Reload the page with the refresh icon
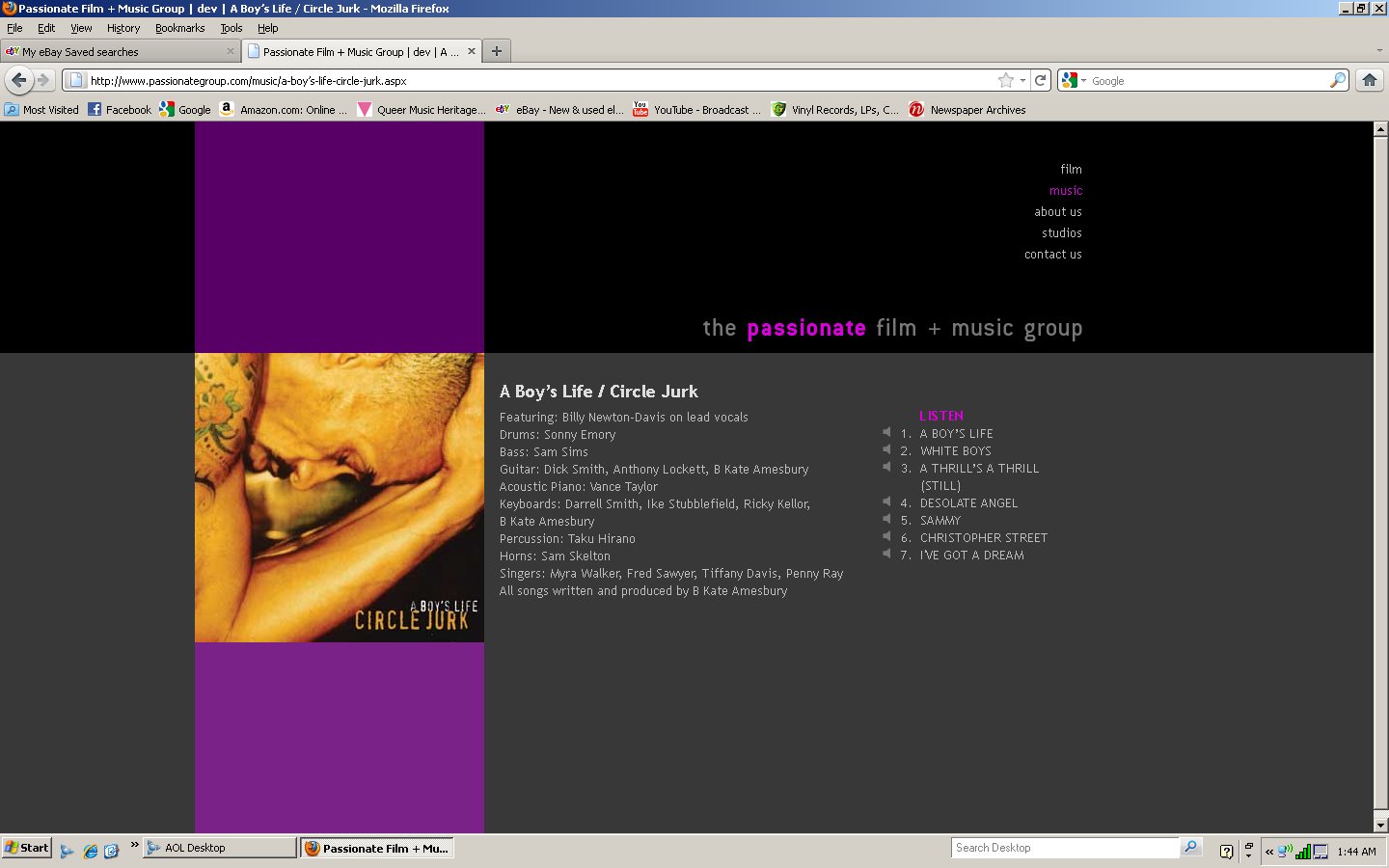Screen dimensions: 1389x868 coord(1040,81)
